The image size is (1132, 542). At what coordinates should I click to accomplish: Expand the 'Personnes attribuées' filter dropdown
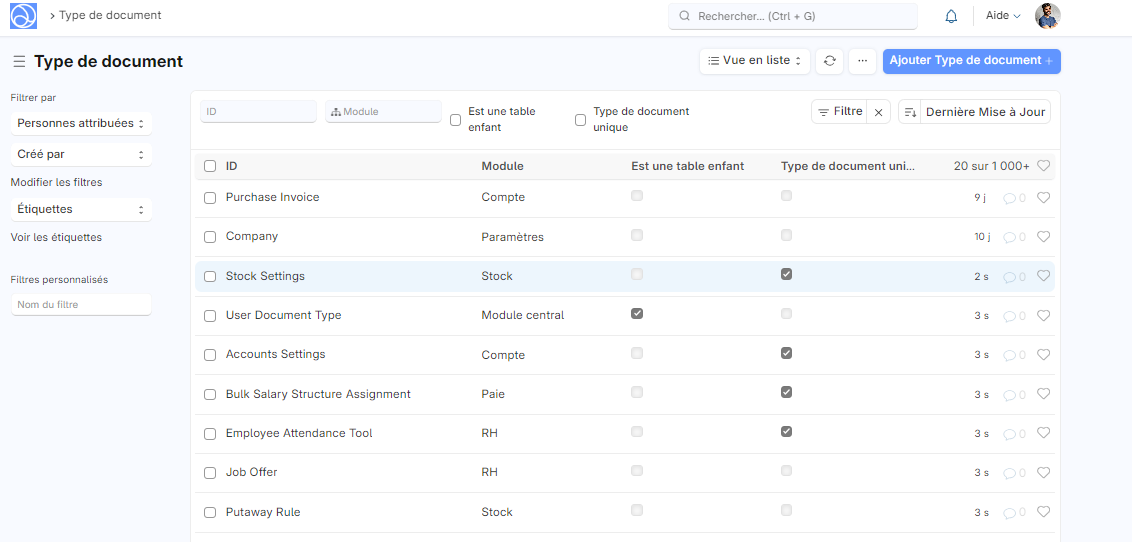pyautogui.click(x=81, y=124)
